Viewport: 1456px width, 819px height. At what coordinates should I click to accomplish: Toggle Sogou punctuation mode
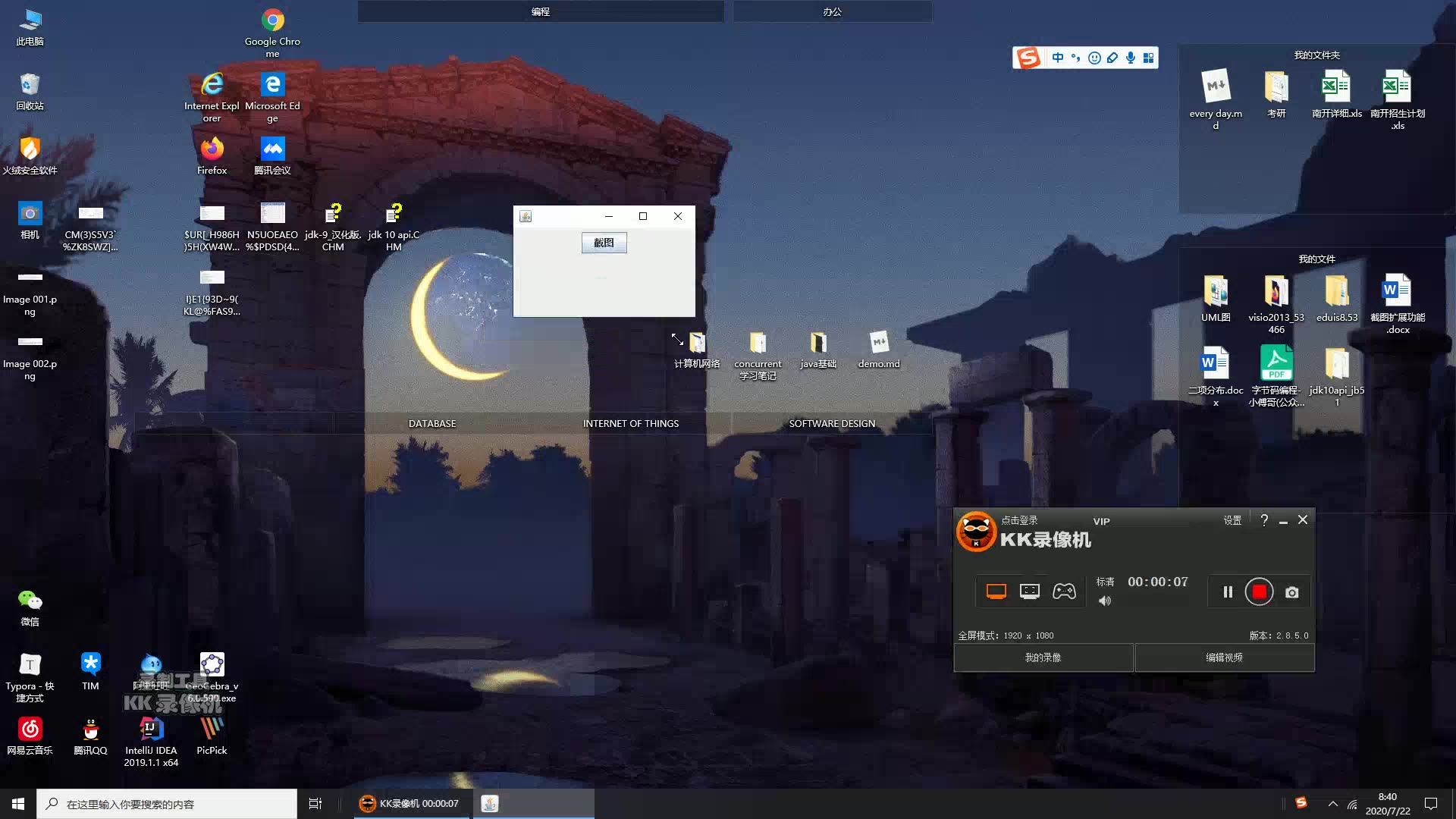(x=1076, y=58)
